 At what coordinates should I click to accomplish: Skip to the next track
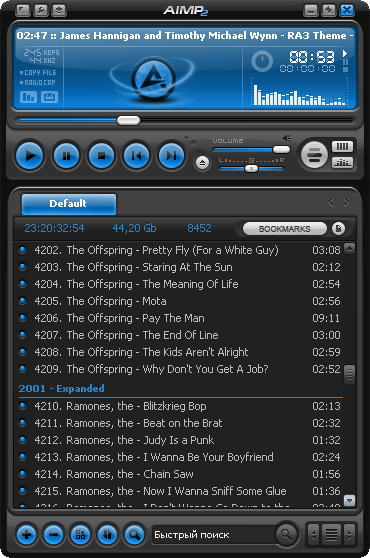pos(171,156)
